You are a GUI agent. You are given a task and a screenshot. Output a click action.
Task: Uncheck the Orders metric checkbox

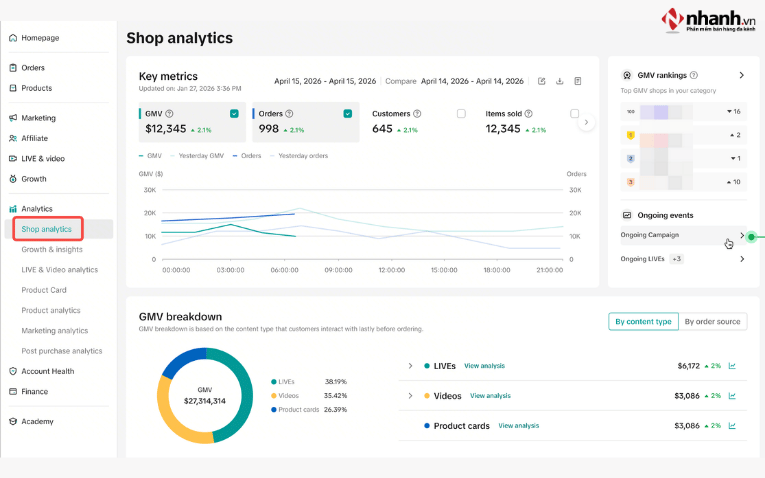click(x=348, y=114)
